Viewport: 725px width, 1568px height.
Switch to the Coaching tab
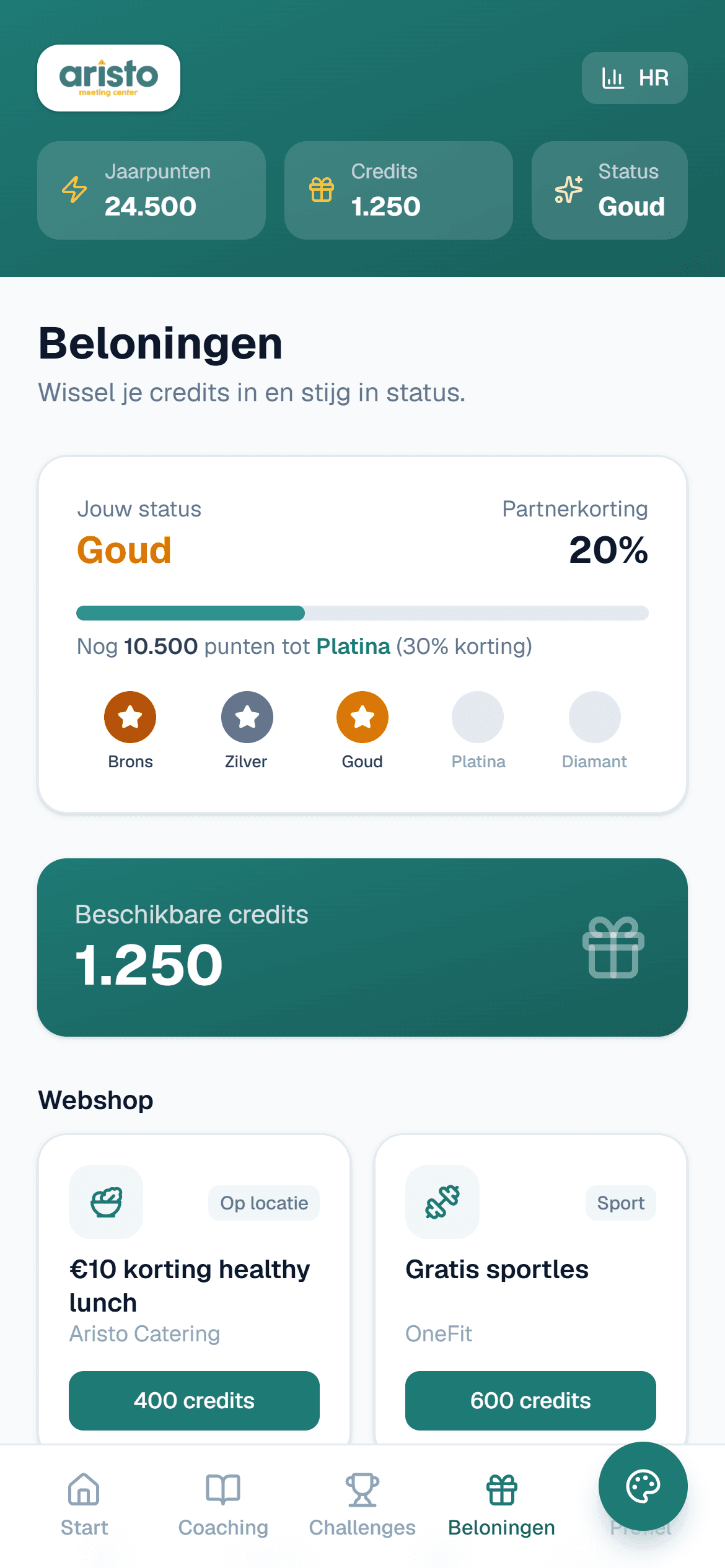(x=223, y=1505)
